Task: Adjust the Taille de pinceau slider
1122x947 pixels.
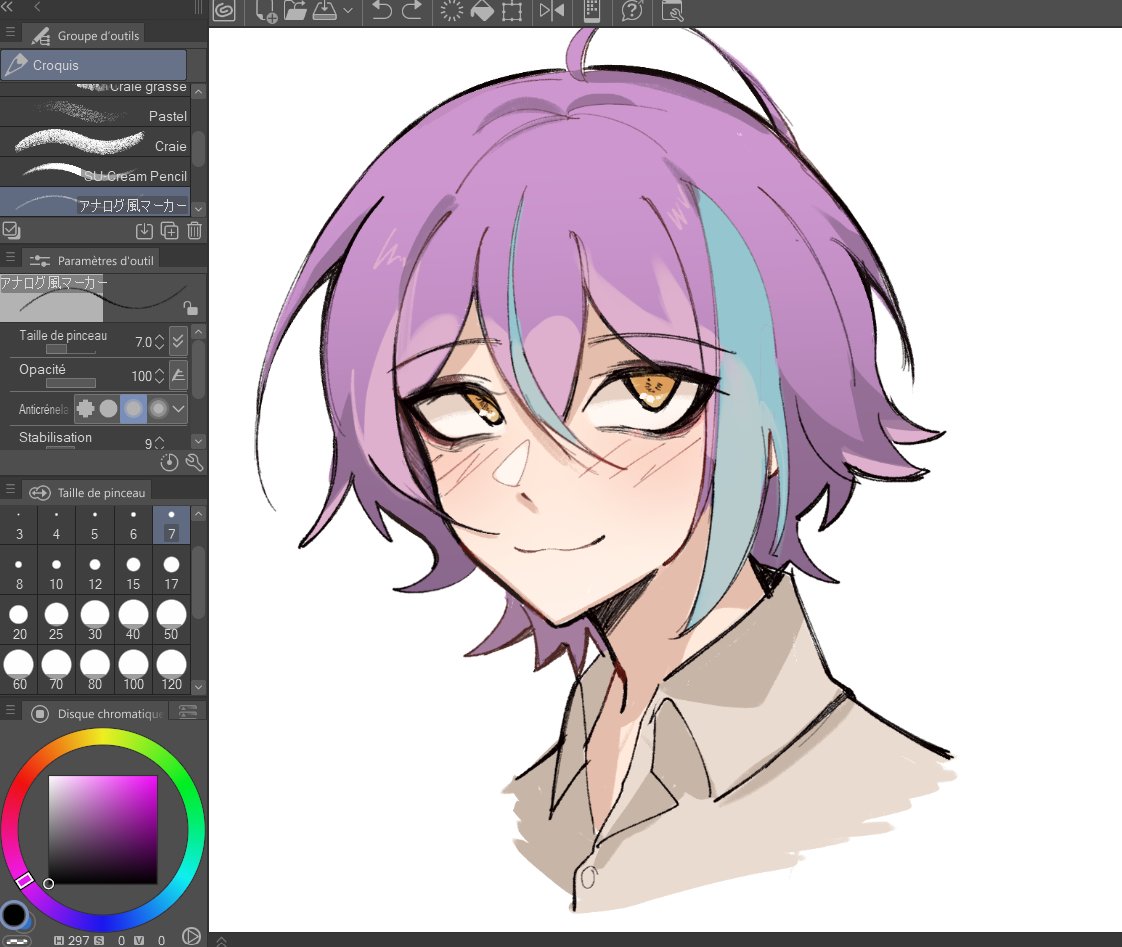Action: 70,350
